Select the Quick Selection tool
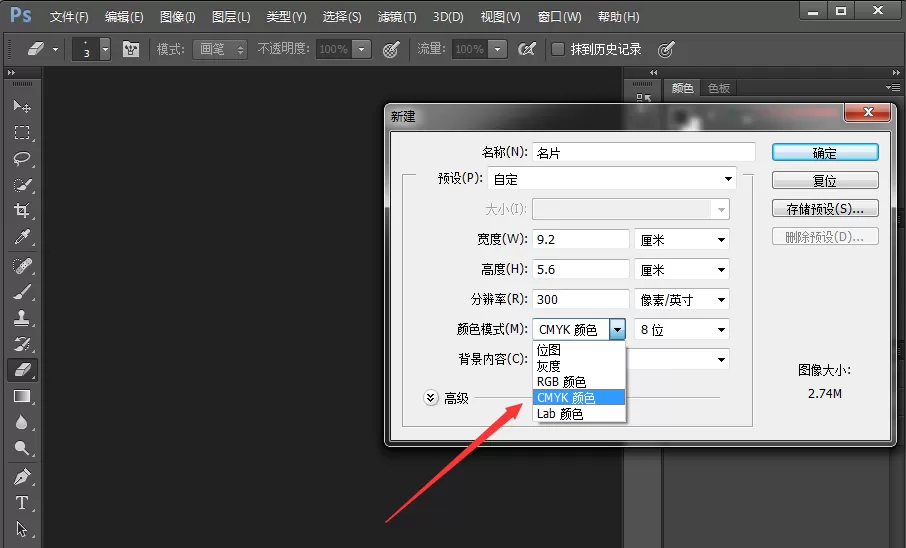The width and height of the screenshot is (906, 548). pos(22,184)
